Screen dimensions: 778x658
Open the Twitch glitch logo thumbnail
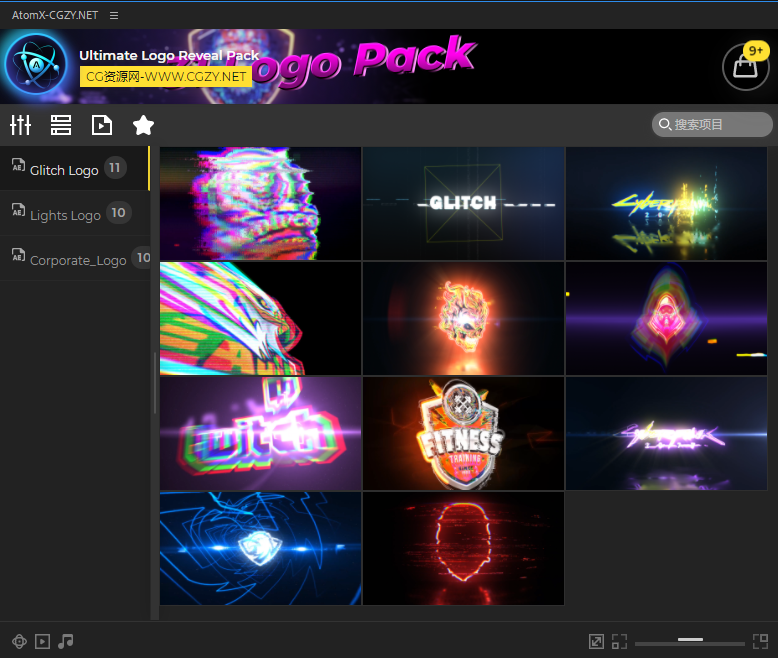(x=260, y=434)
